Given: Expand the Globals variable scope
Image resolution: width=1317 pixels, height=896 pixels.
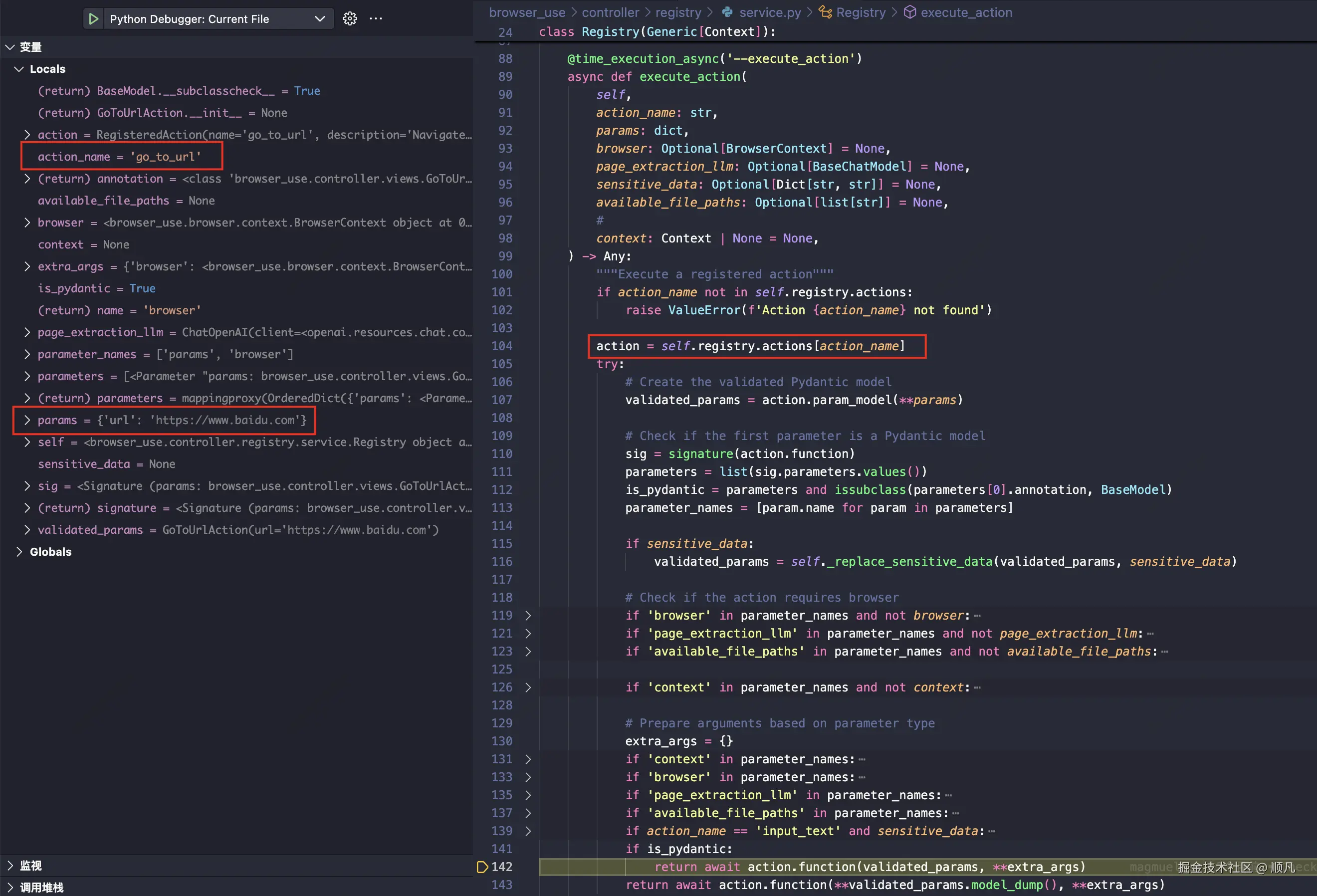Looking at the screenshot, I should pos(18,552).
